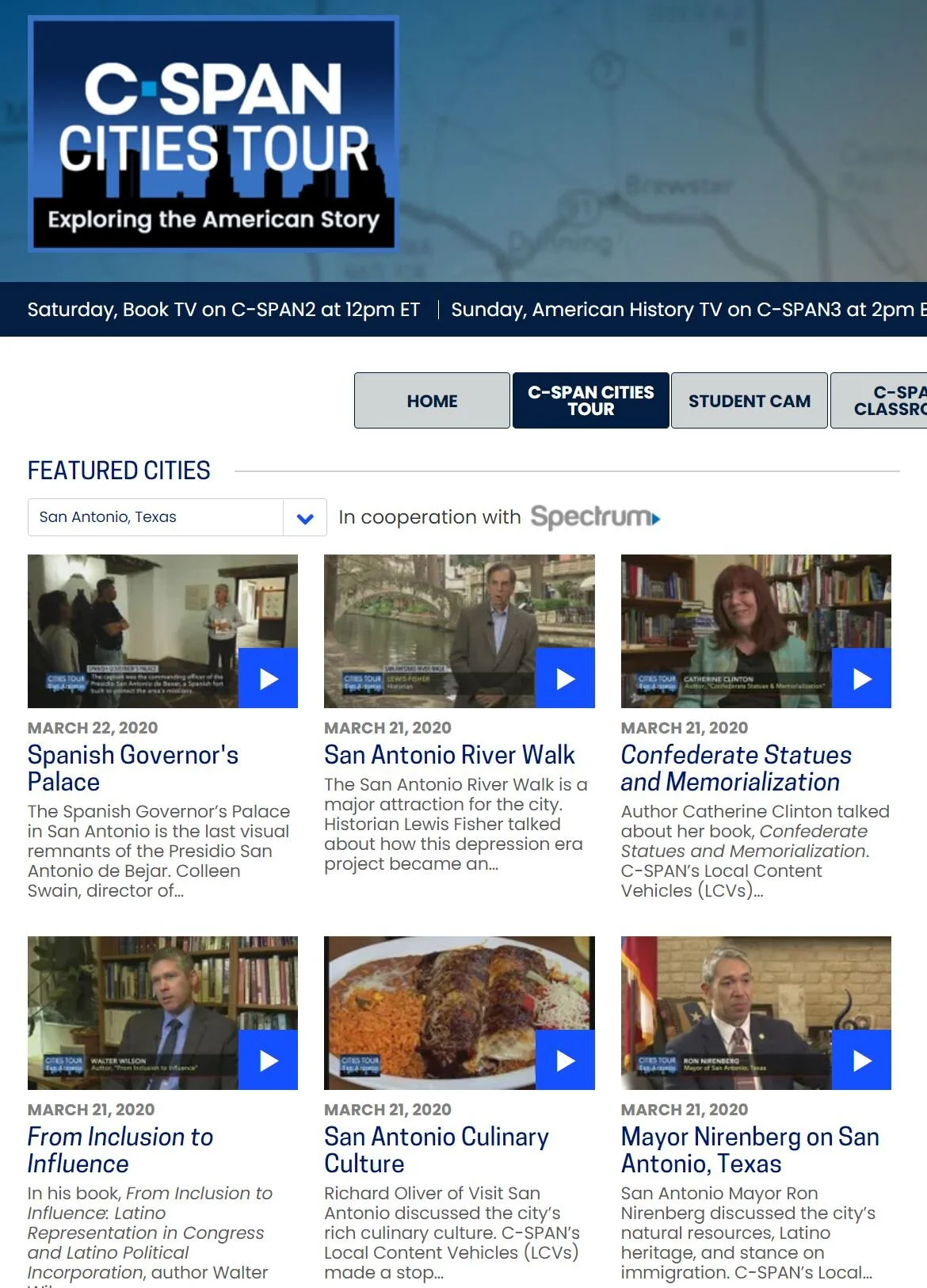Click the Saturday Book TV schedule text
The image size is (927, 1288).
tap(223, 310)
